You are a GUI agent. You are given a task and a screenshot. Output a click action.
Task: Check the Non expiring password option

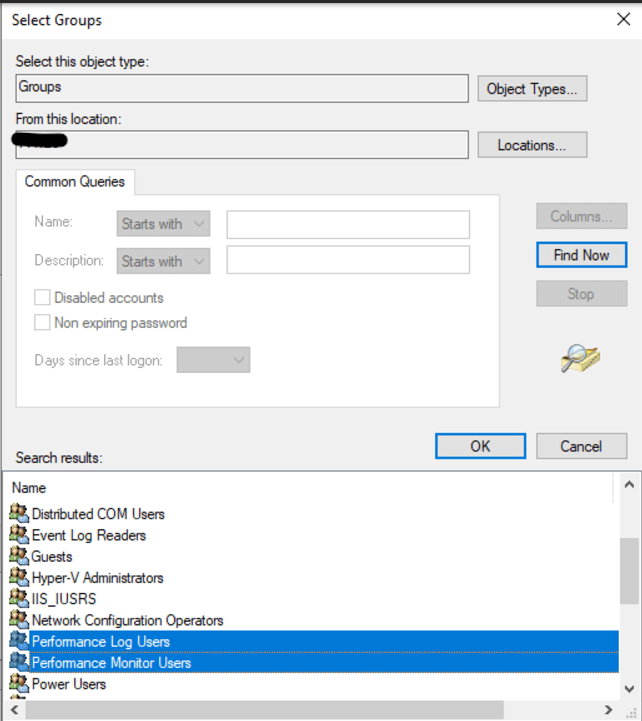43,322
